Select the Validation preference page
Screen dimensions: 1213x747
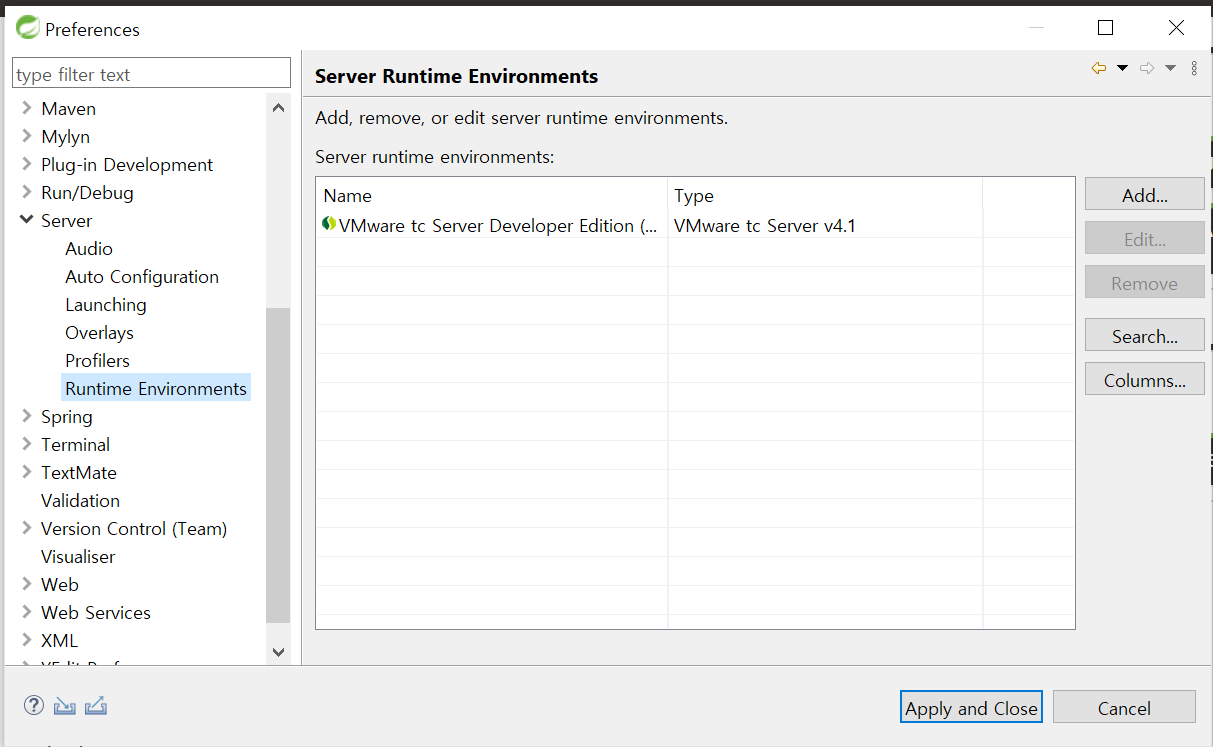pos(80,501)
